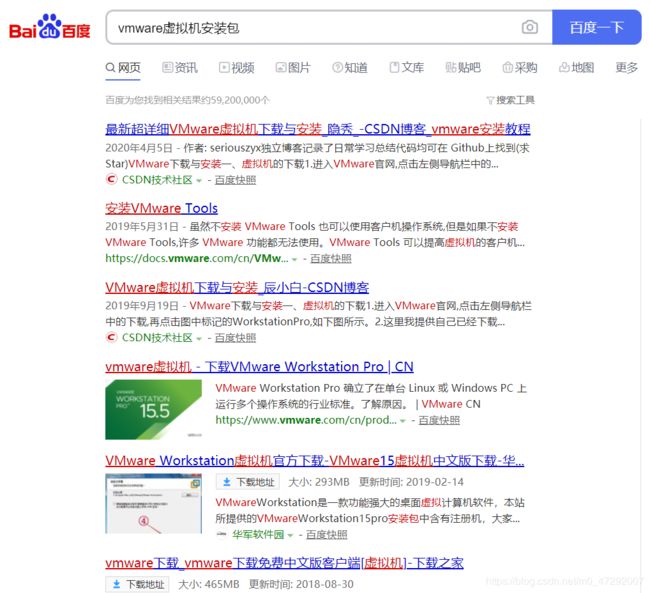This screenshot has width=650, height=593.
Task: Open 搜索工具 filter options
Action: pyautogui.click(x=511, y=100)
